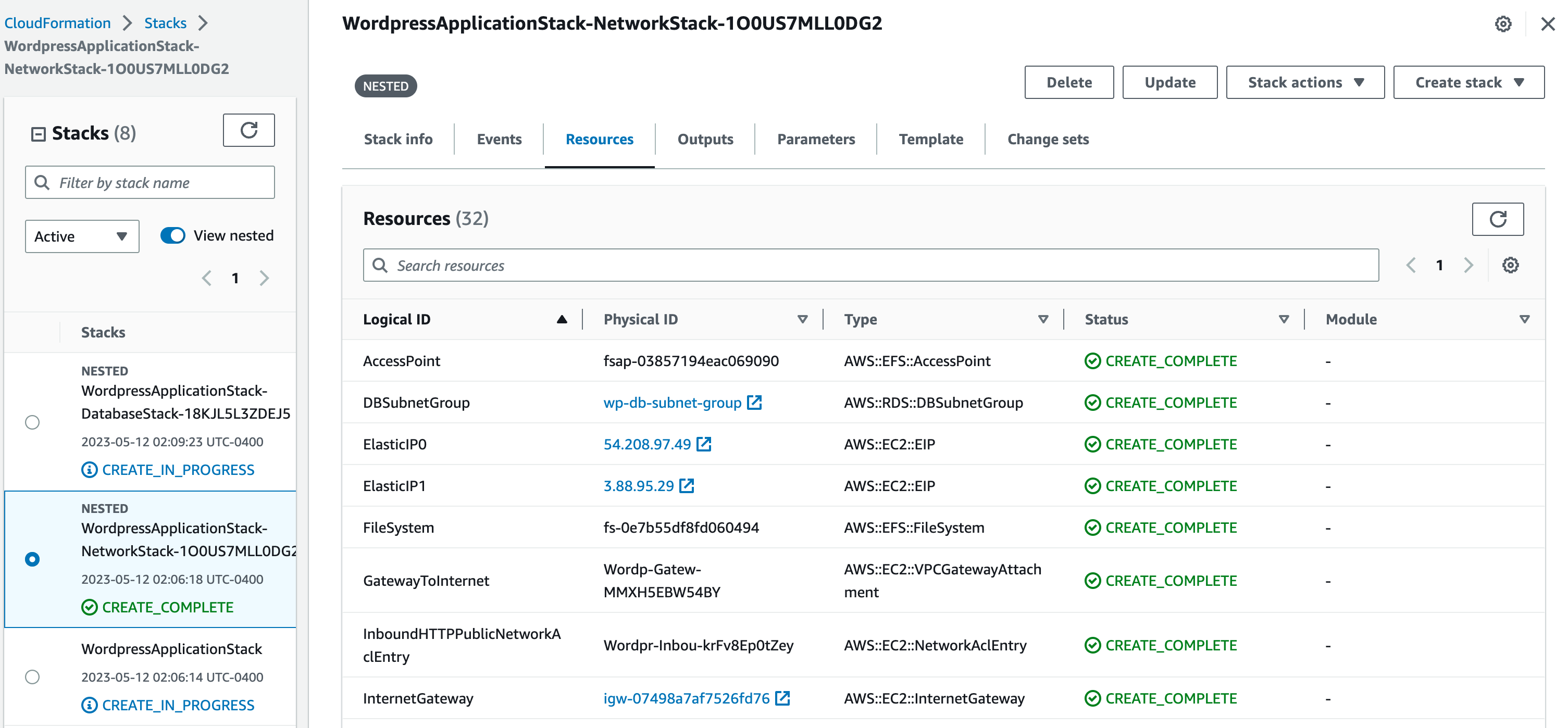Open the Outputs tab
Viewport: 1568px width, 728px height.
705,140
